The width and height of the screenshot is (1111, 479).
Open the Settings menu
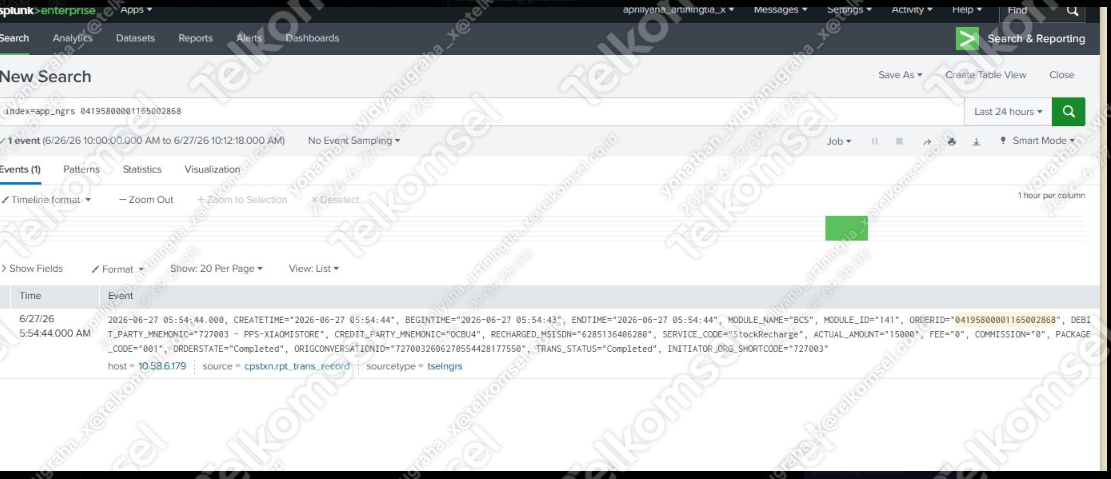tap(849, 10)
